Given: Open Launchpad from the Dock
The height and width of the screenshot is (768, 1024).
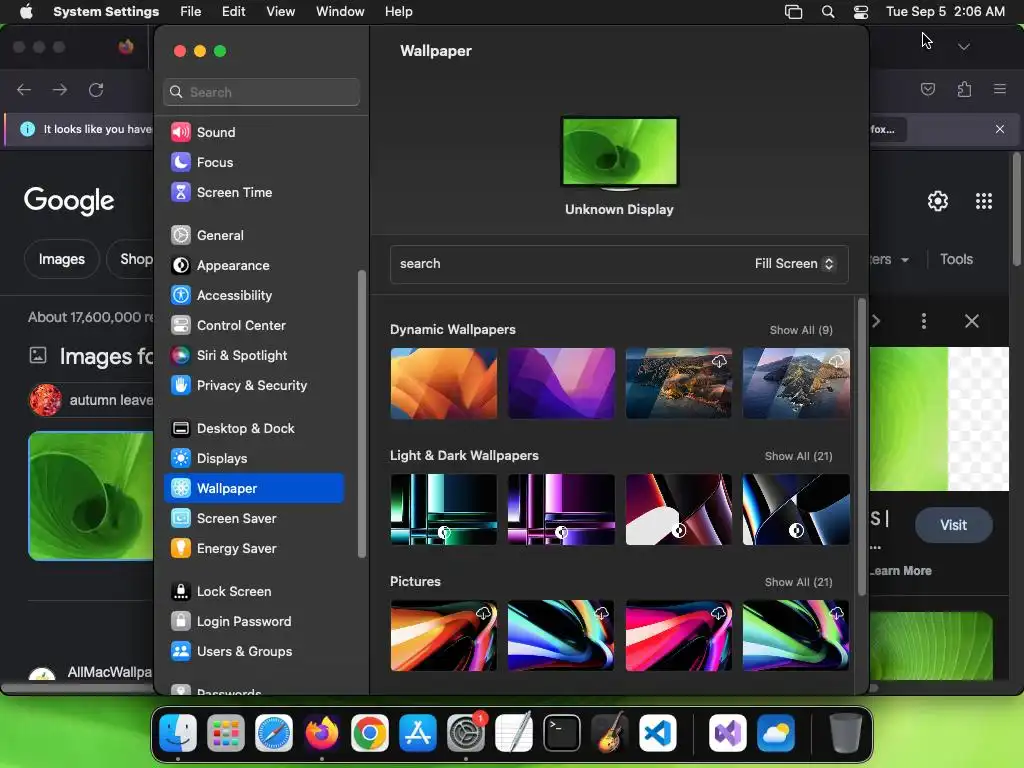Looking at the screenshot, I should coord(226,733).
